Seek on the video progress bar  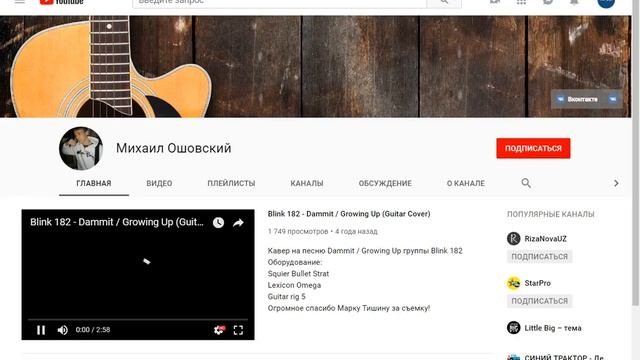(x=138, y=319)
